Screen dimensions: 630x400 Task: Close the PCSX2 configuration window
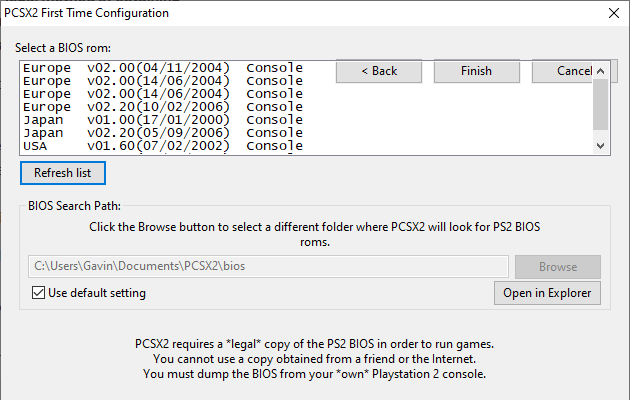tap(612, 14)
